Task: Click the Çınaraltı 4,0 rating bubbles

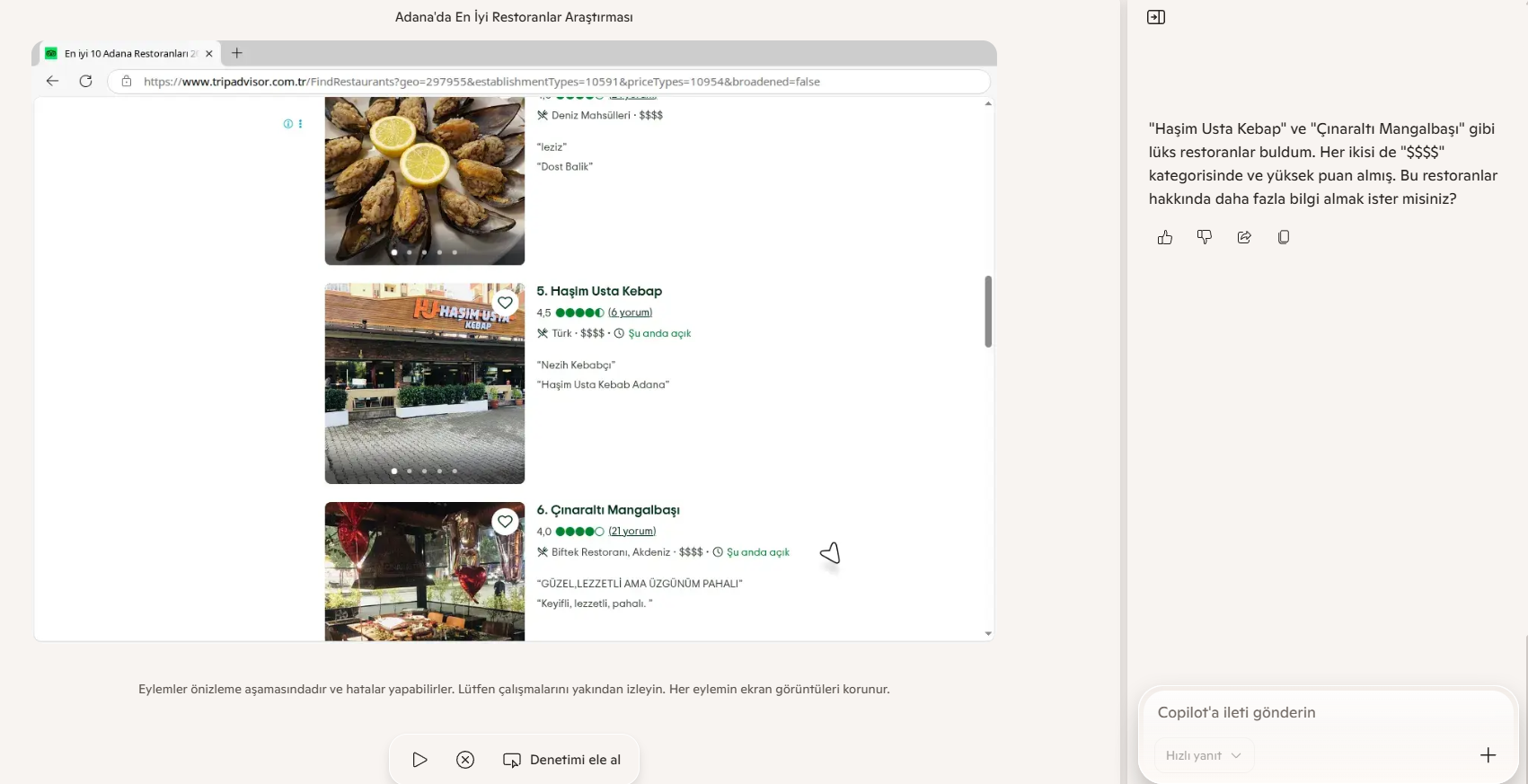Action: tap(579, 531)
